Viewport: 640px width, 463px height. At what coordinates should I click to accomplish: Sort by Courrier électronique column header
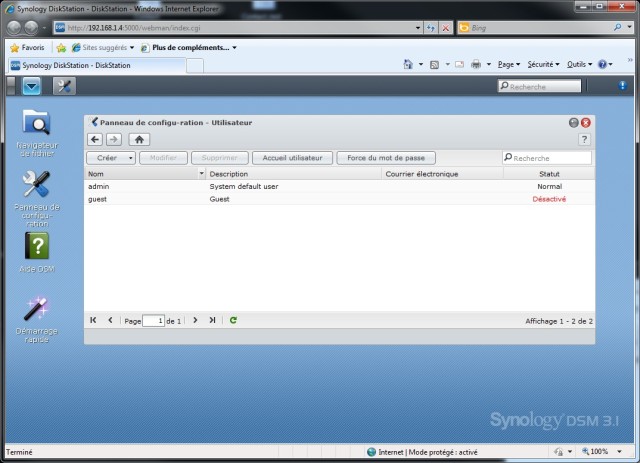click(x=442, y=174)
